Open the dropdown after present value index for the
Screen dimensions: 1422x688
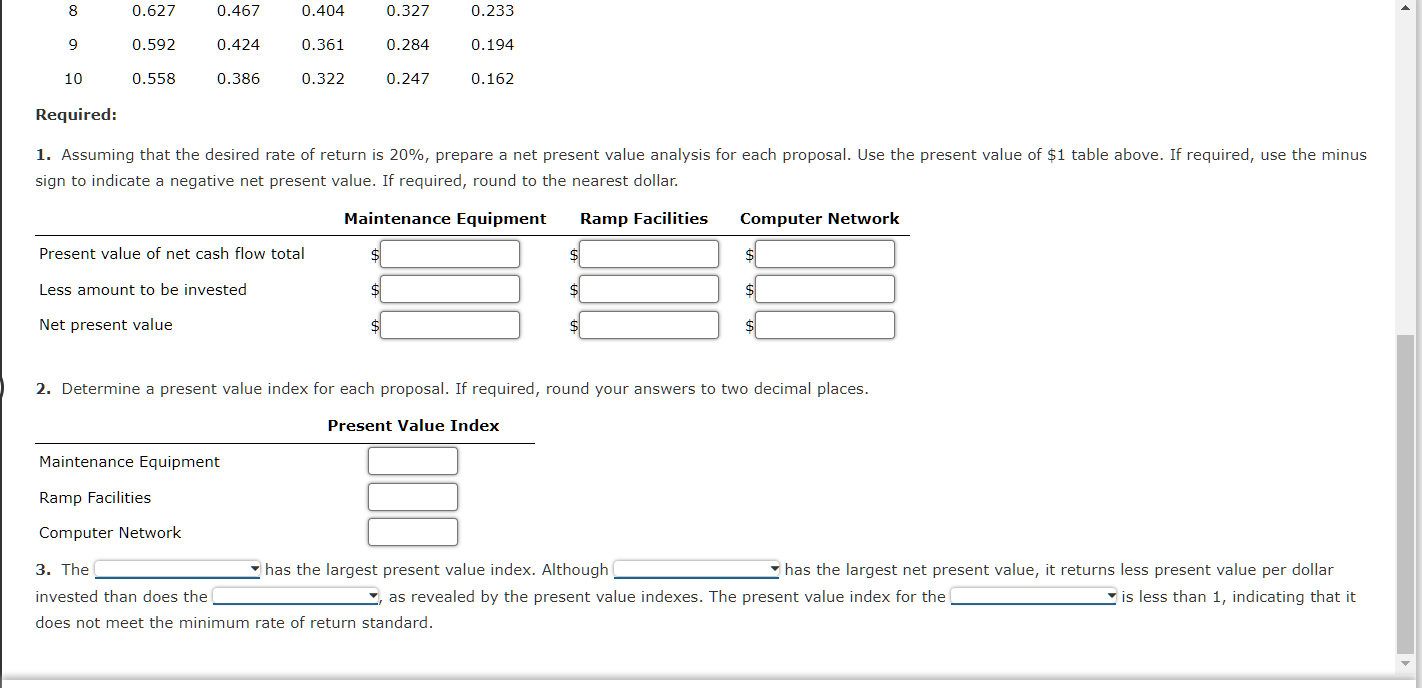pyautogui.click(x=1033, y=595)
